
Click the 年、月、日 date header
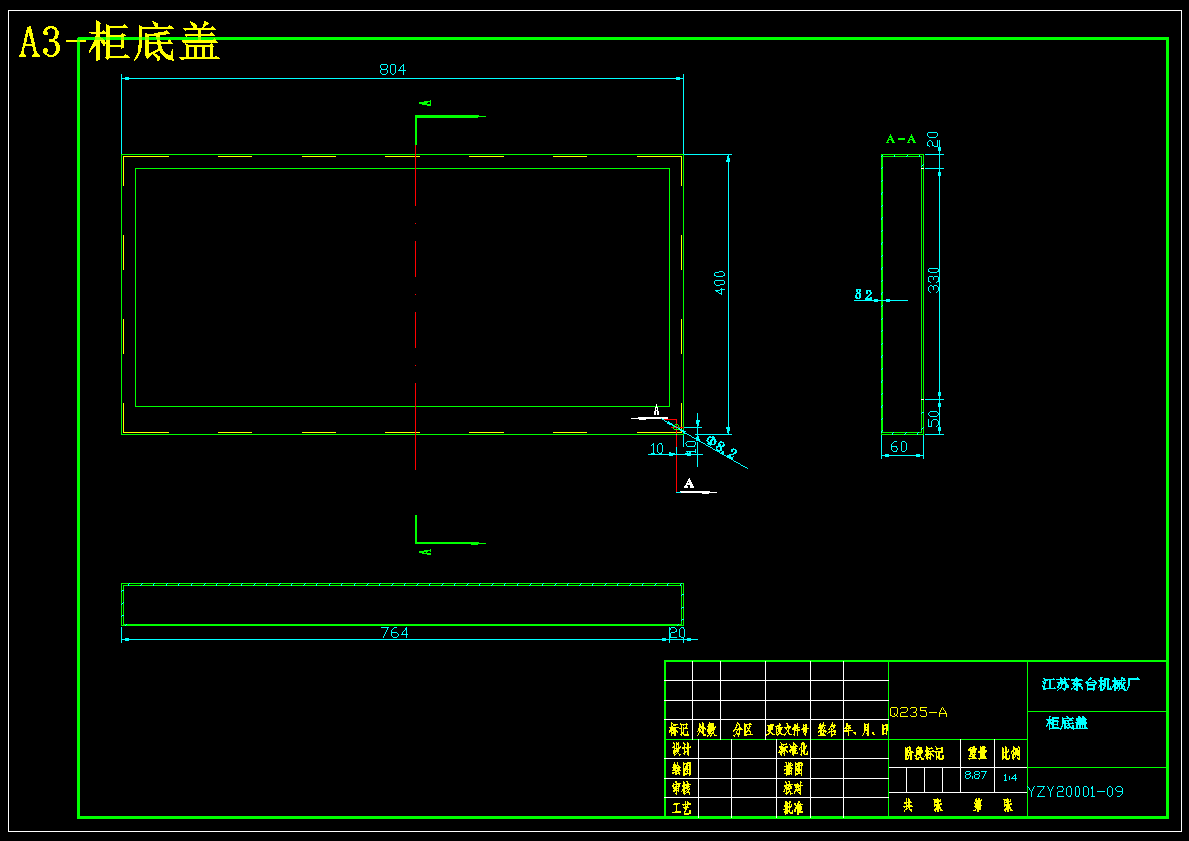[866, 730]
